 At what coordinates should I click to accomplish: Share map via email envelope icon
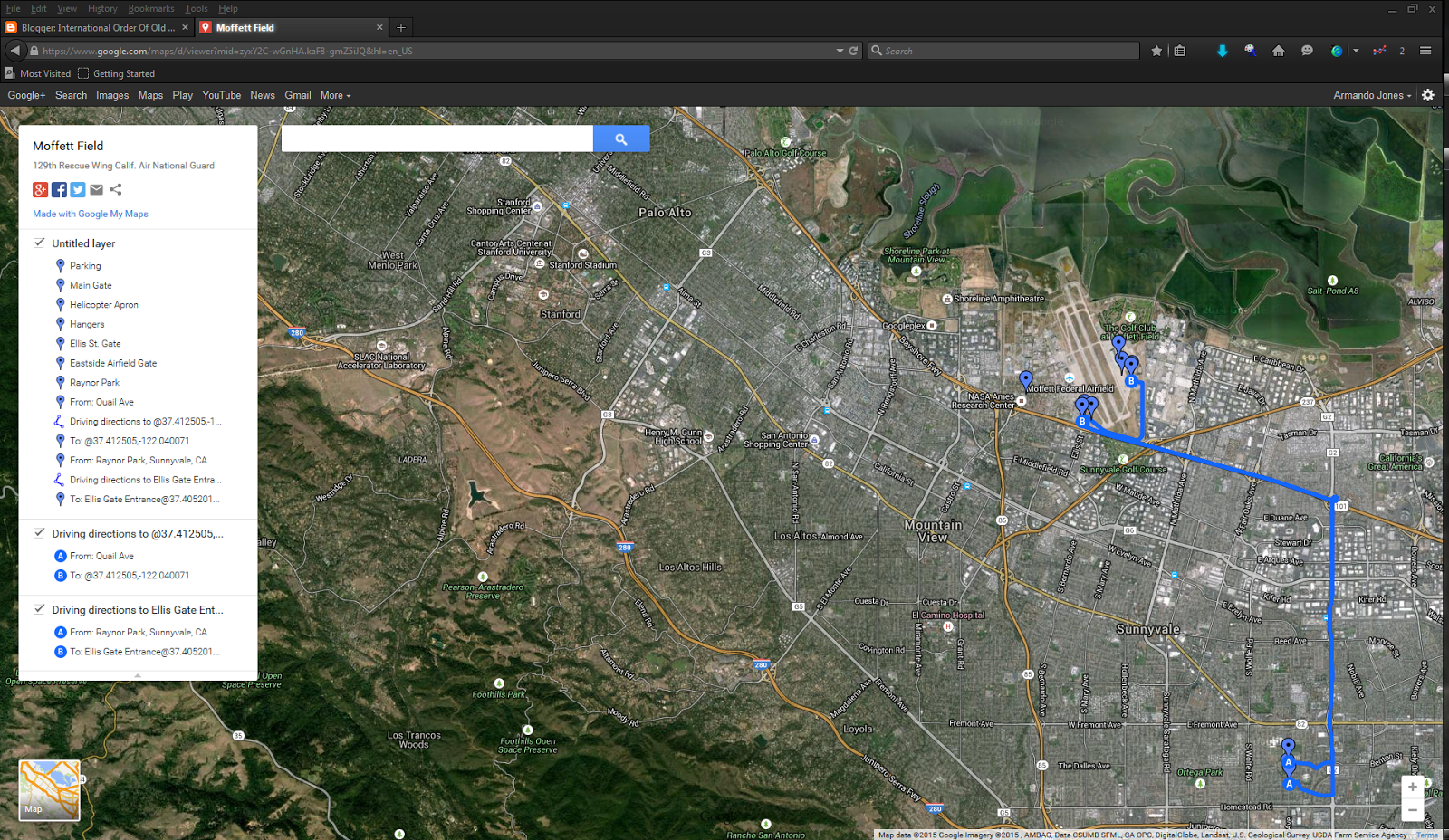tap(97, 189)
